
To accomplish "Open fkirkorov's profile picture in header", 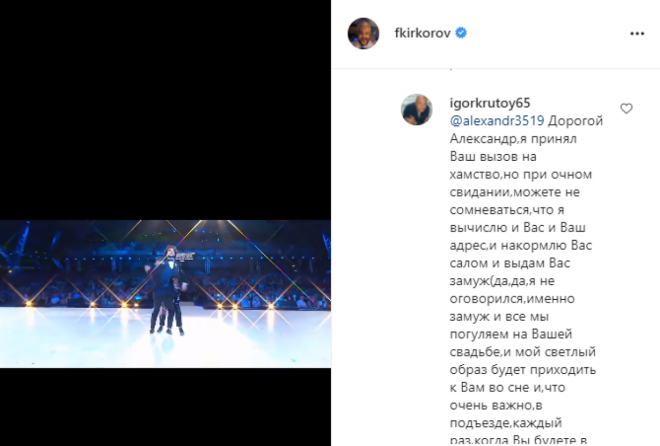I will (363, 33).
